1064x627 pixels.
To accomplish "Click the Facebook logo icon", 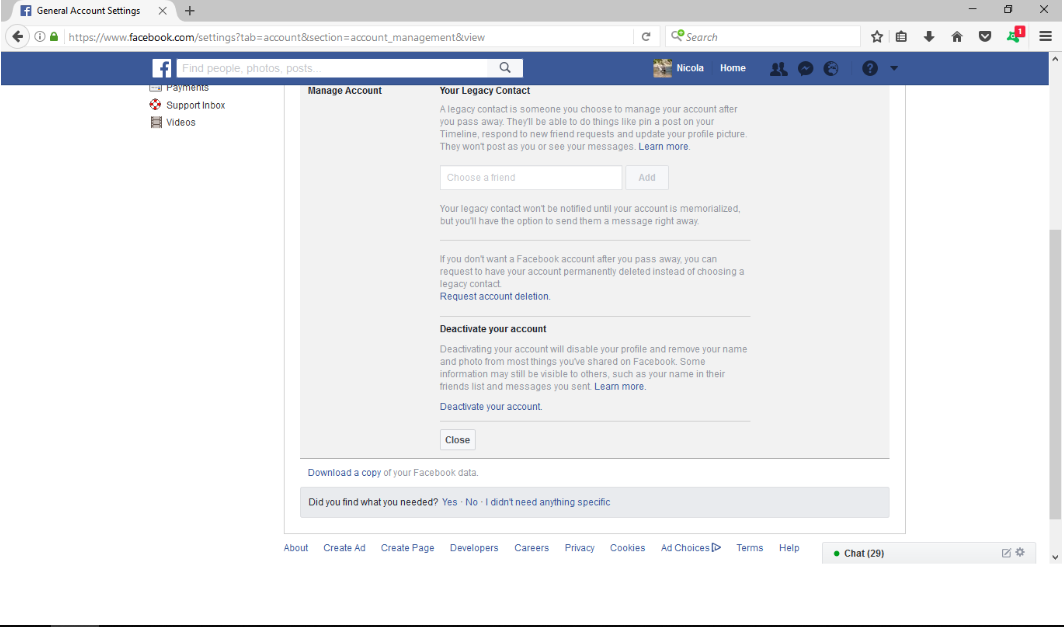I will click(162, 68).
